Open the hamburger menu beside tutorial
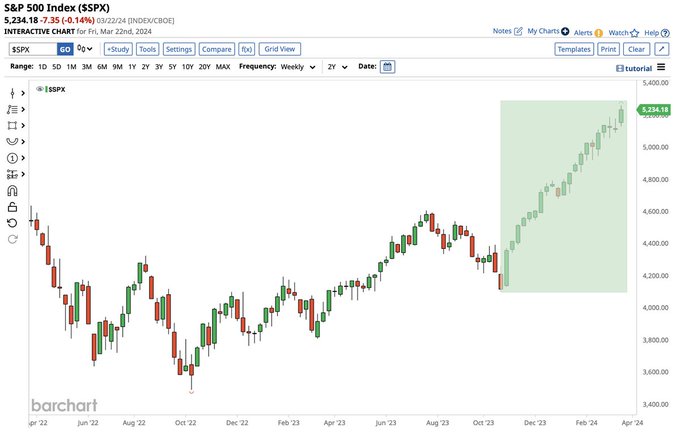The image size is (680, 440). pyautogui.click(x=660, y=67)
